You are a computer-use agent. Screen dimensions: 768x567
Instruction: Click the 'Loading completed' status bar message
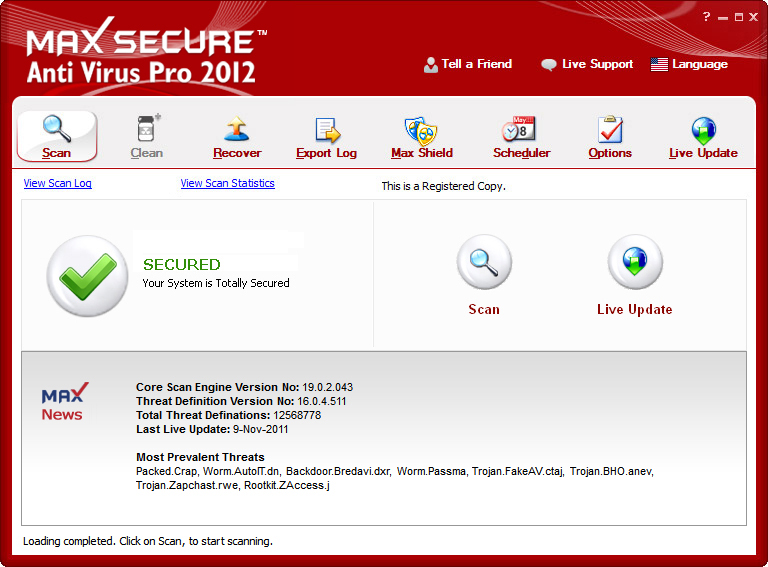pyautogui.click(x=147, y=541)
